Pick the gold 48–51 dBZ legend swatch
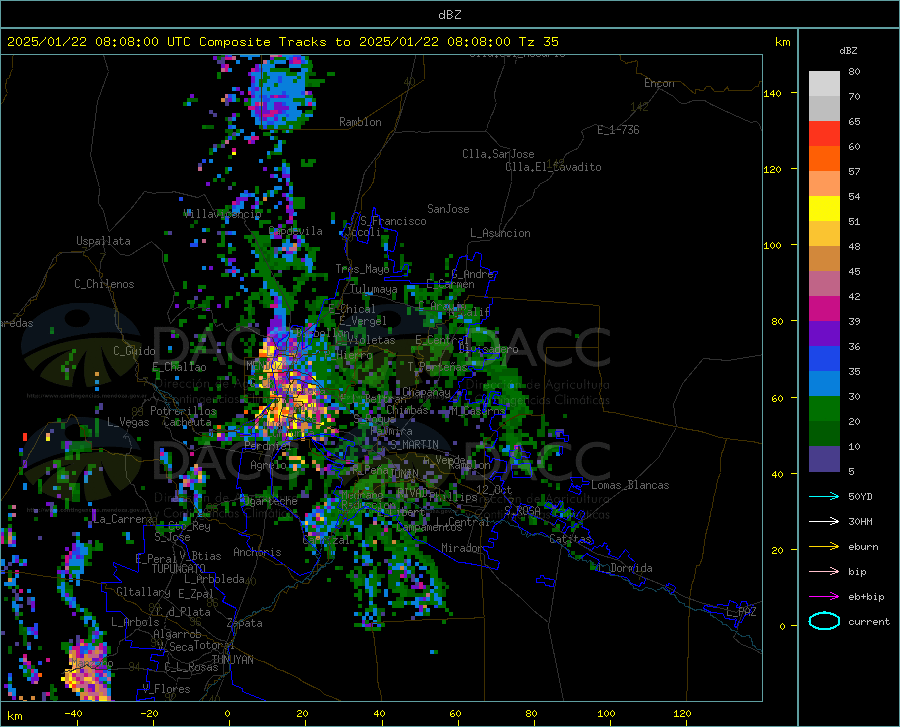Image resolution: width=900 pixels, height=727 pixels. pyautogui.click(x=824, y=234)
